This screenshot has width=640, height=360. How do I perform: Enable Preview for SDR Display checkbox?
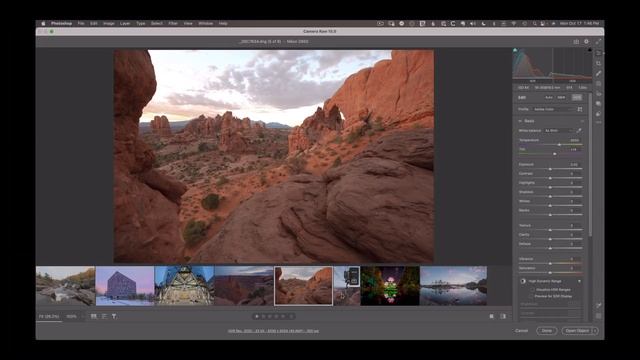click(x=532, y=296)
